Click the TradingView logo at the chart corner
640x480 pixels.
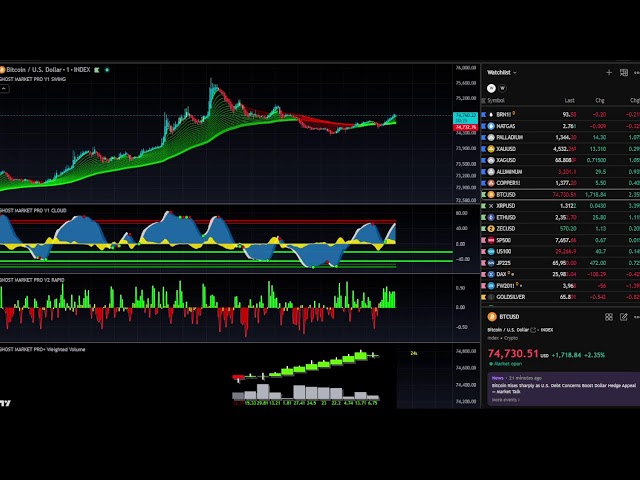(x=5, y=403)
